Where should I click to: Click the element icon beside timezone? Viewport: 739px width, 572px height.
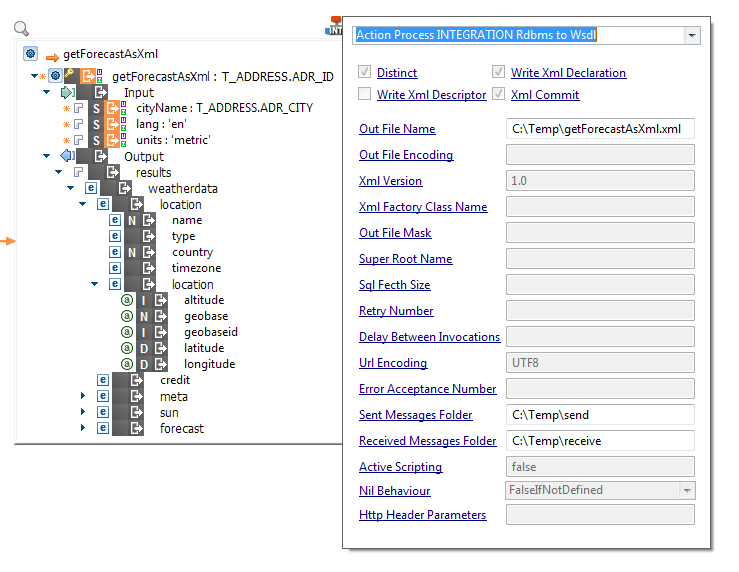[x=115, y=268]
